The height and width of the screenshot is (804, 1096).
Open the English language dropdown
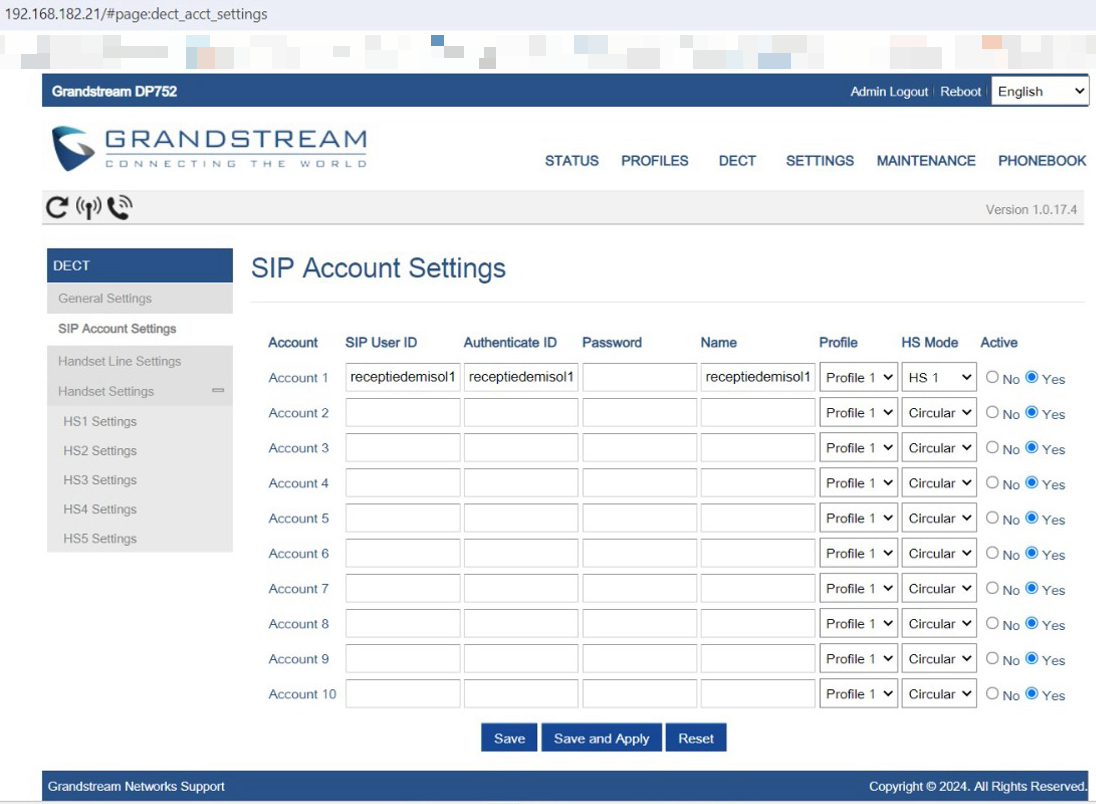tap(1040, 91)
